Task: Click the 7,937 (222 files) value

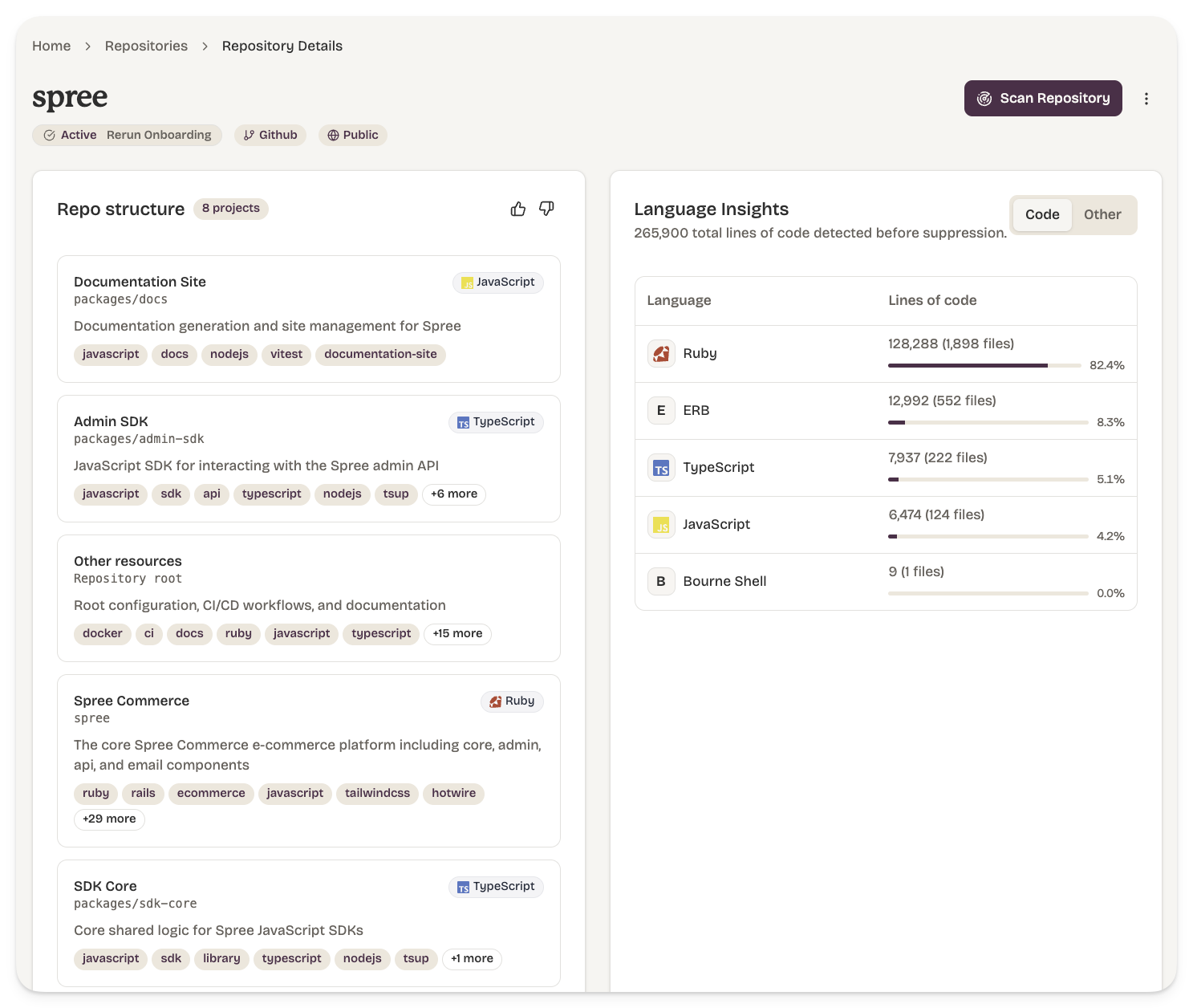Action: [938, 457]
